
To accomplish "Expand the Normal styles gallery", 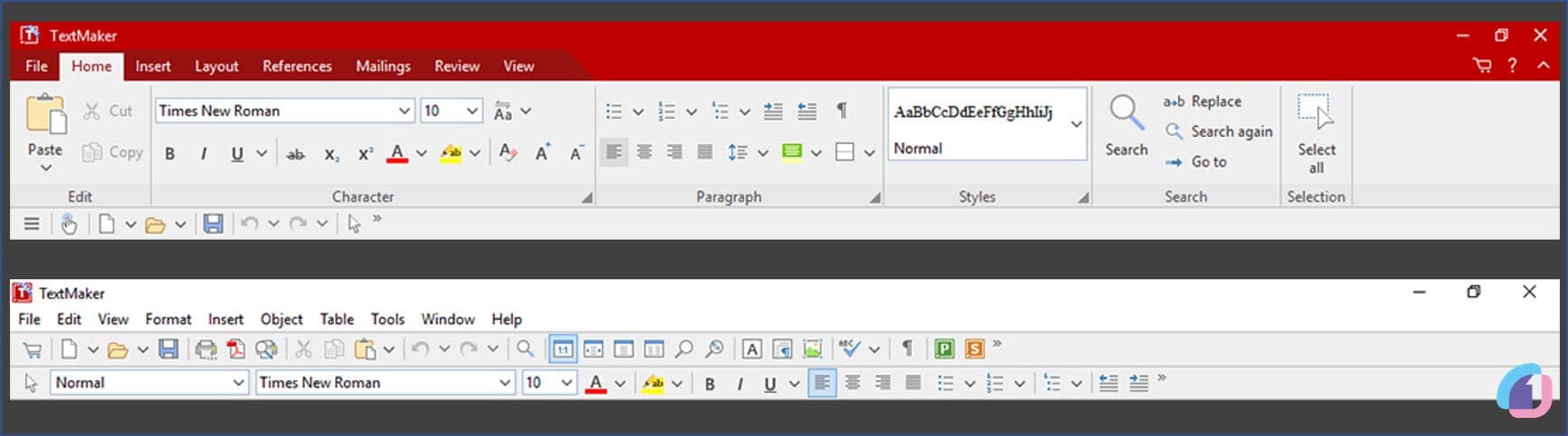I will click(x=1077, y=124).
